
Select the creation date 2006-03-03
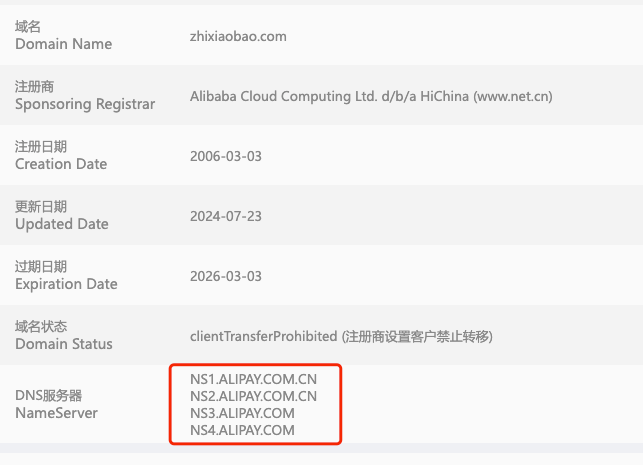(x=226, y=156)
